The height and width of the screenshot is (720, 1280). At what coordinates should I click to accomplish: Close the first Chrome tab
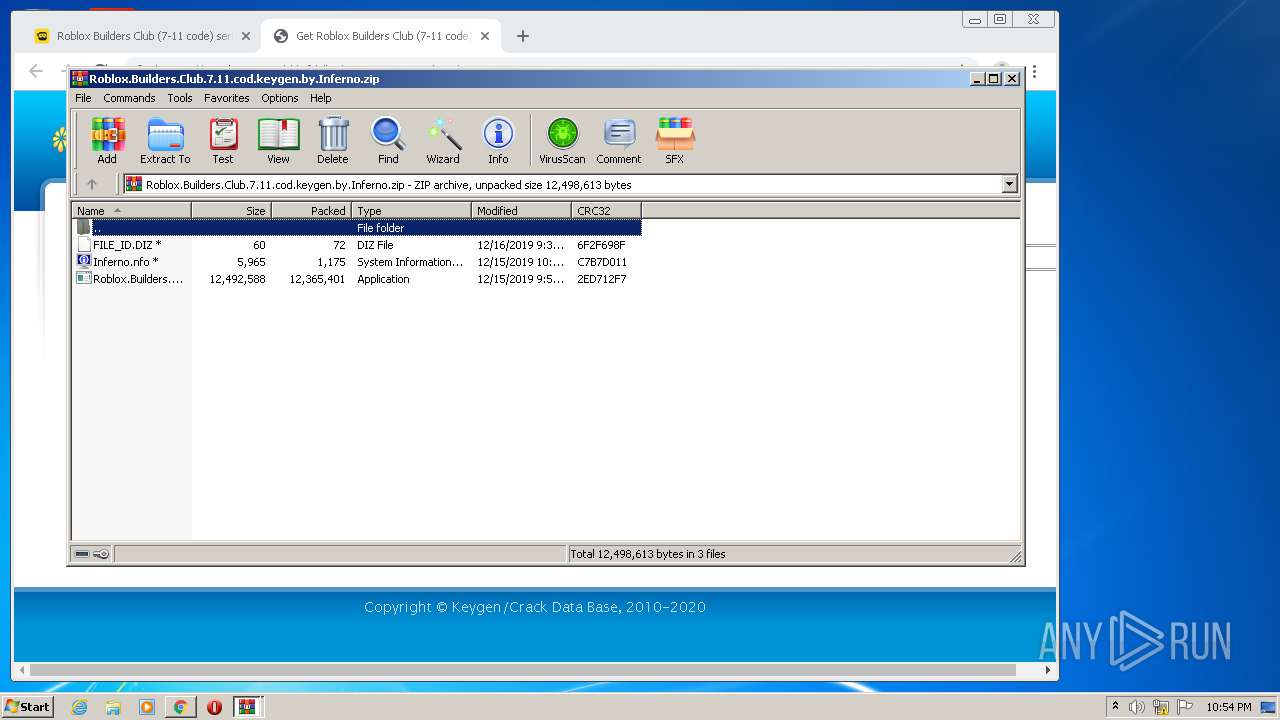(246, 36)
